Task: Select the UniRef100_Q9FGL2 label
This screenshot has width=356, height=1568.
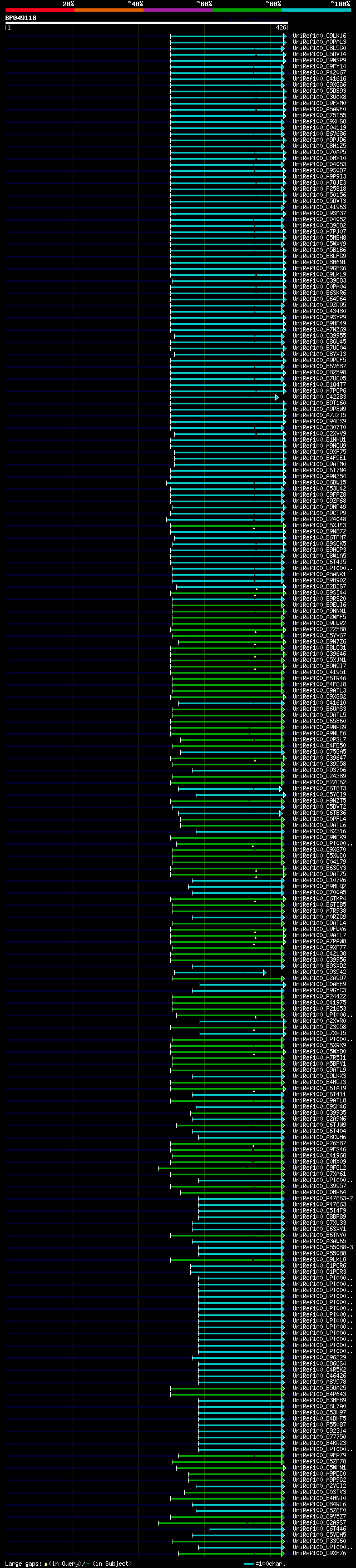Action: 319,1168
